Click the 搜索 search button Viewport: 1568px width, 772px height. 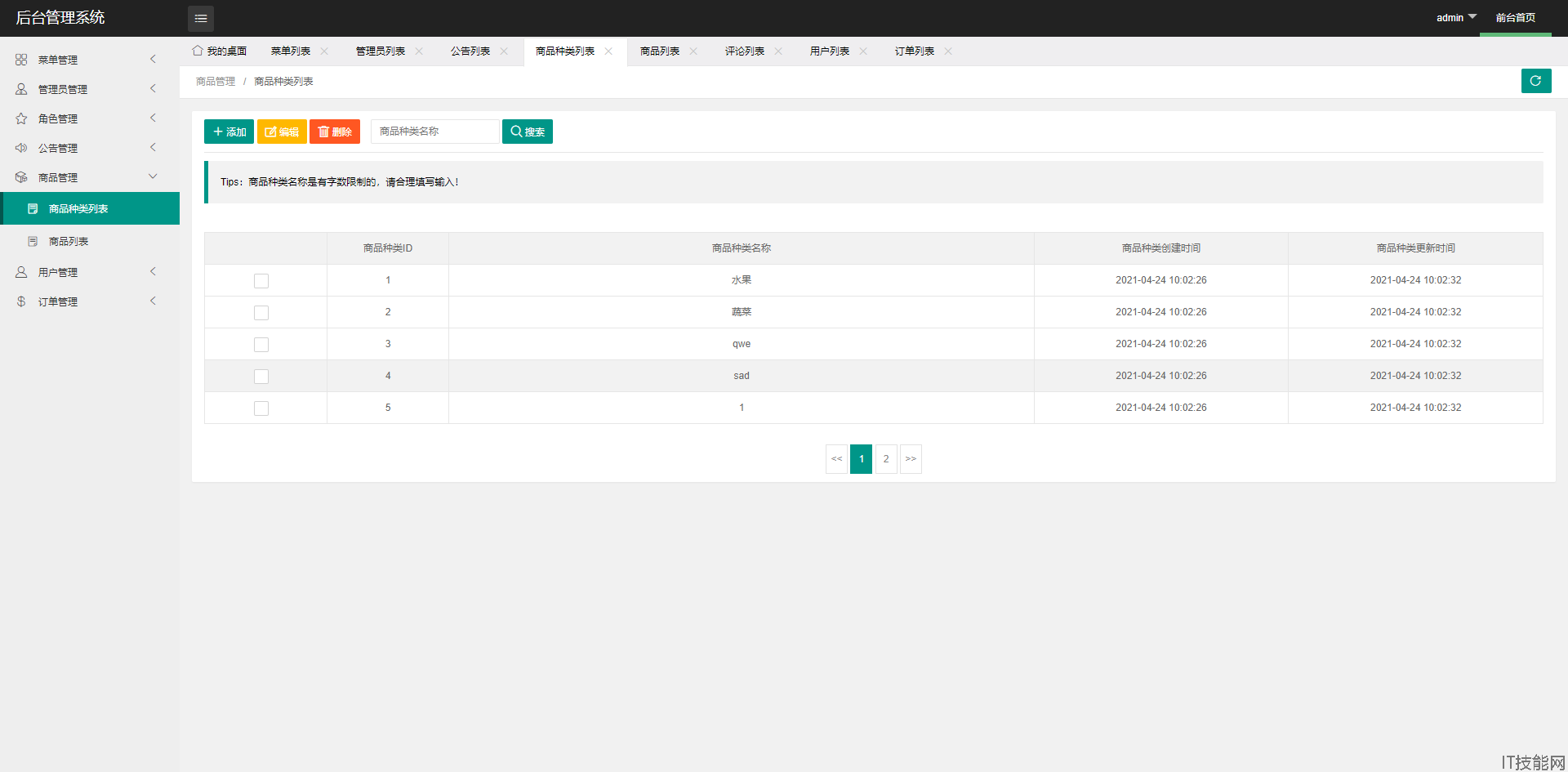coord(528,132)
